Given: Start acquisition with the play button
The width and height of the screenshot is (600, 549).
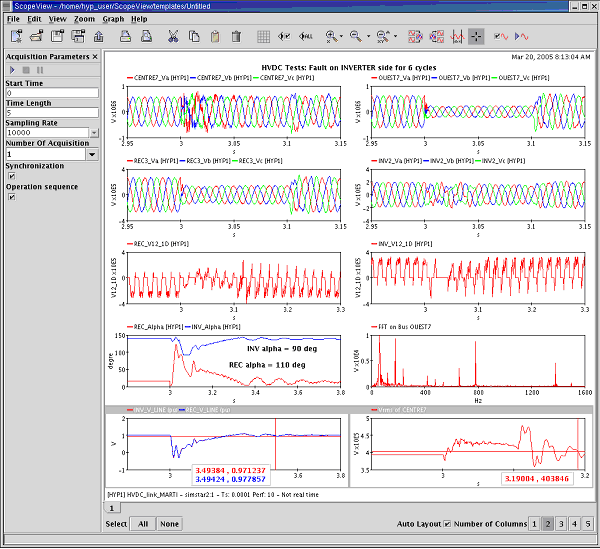Looking at the screenshot, I should (x=12, y=70).
